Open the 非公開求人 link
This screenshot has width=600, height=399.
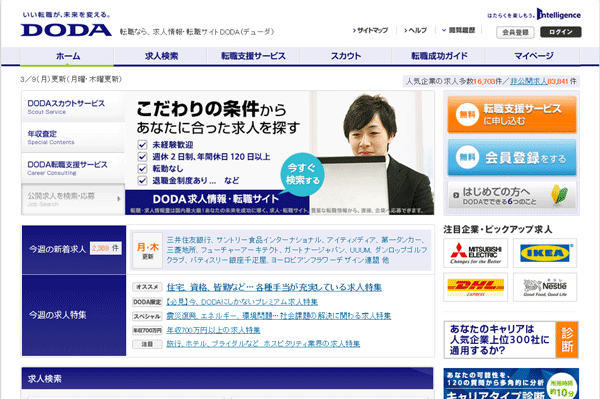click(x=528, y=81)
